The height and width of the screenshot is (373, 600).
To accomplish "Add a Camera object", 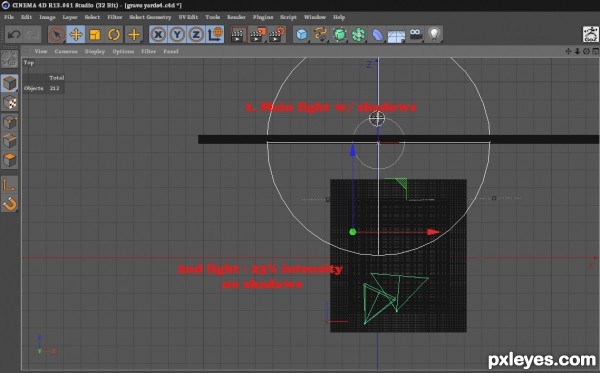I will (x=416, y=35).
